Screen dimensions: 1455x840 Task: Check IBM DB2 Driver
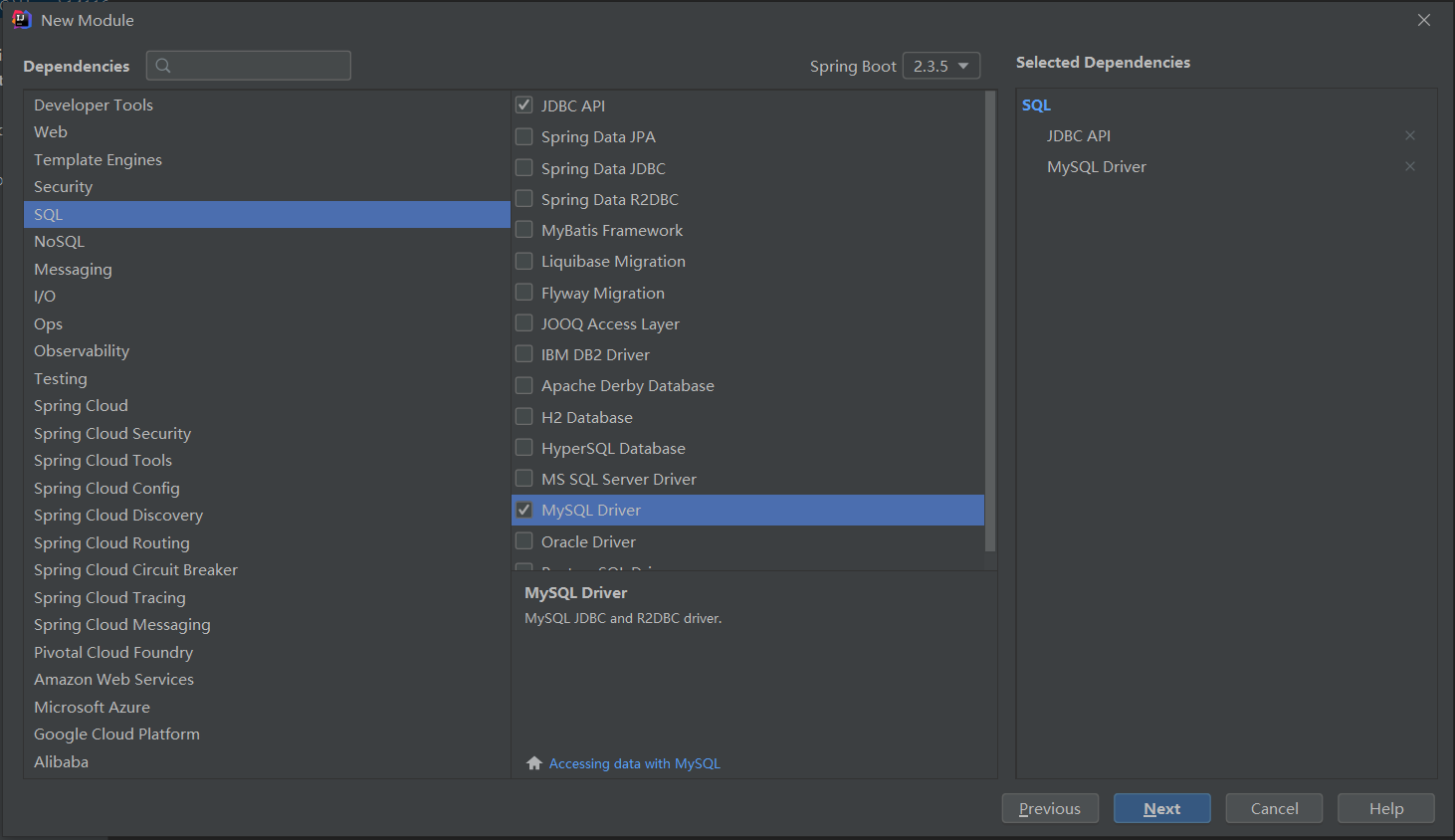point(523,353)
